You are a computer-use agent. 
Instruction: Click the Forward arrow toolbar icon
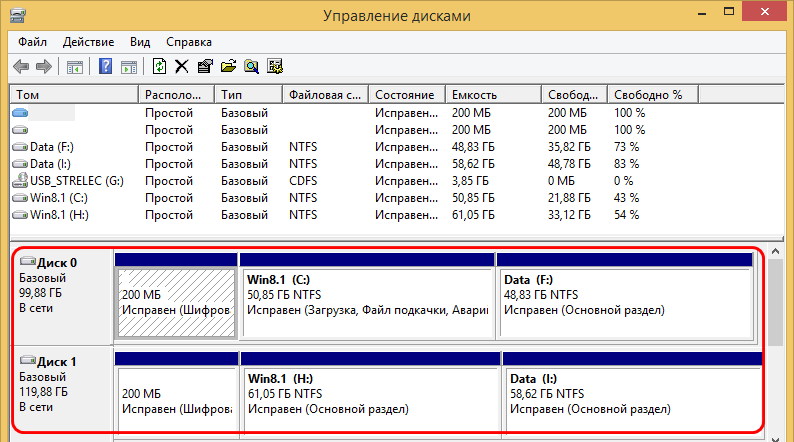click(x=44, y=66)
